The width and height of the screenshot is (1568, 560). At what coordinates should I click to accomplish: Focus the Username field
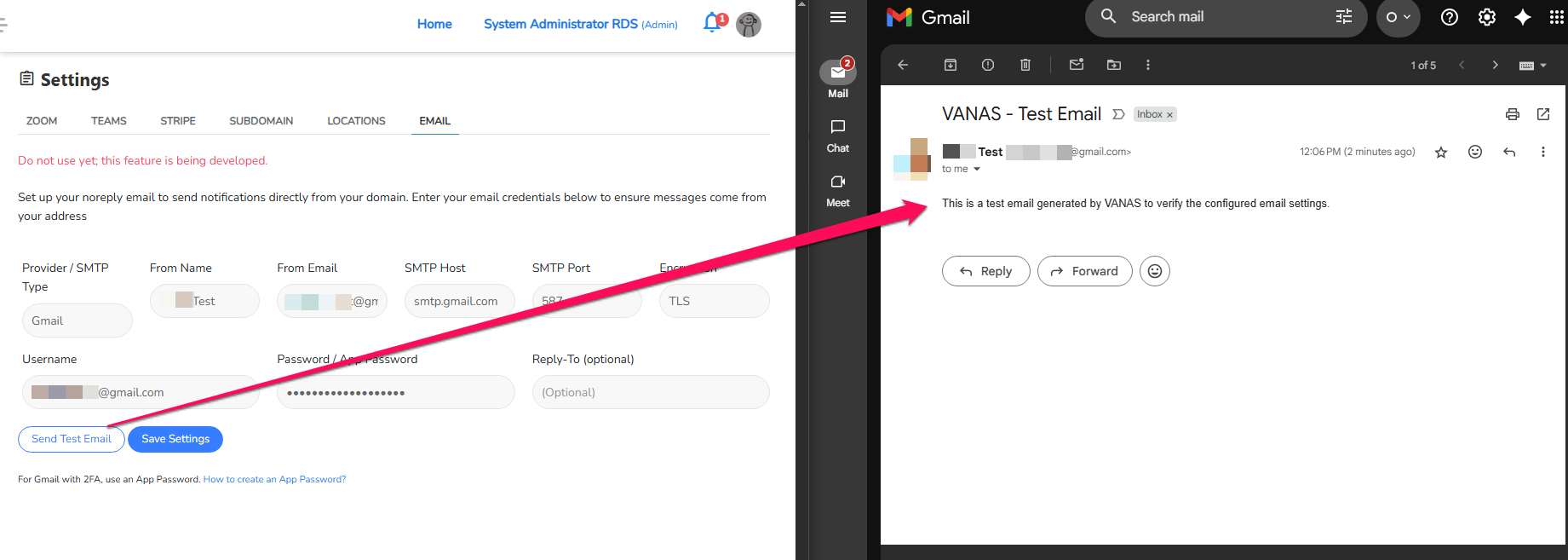coord(141,392)
